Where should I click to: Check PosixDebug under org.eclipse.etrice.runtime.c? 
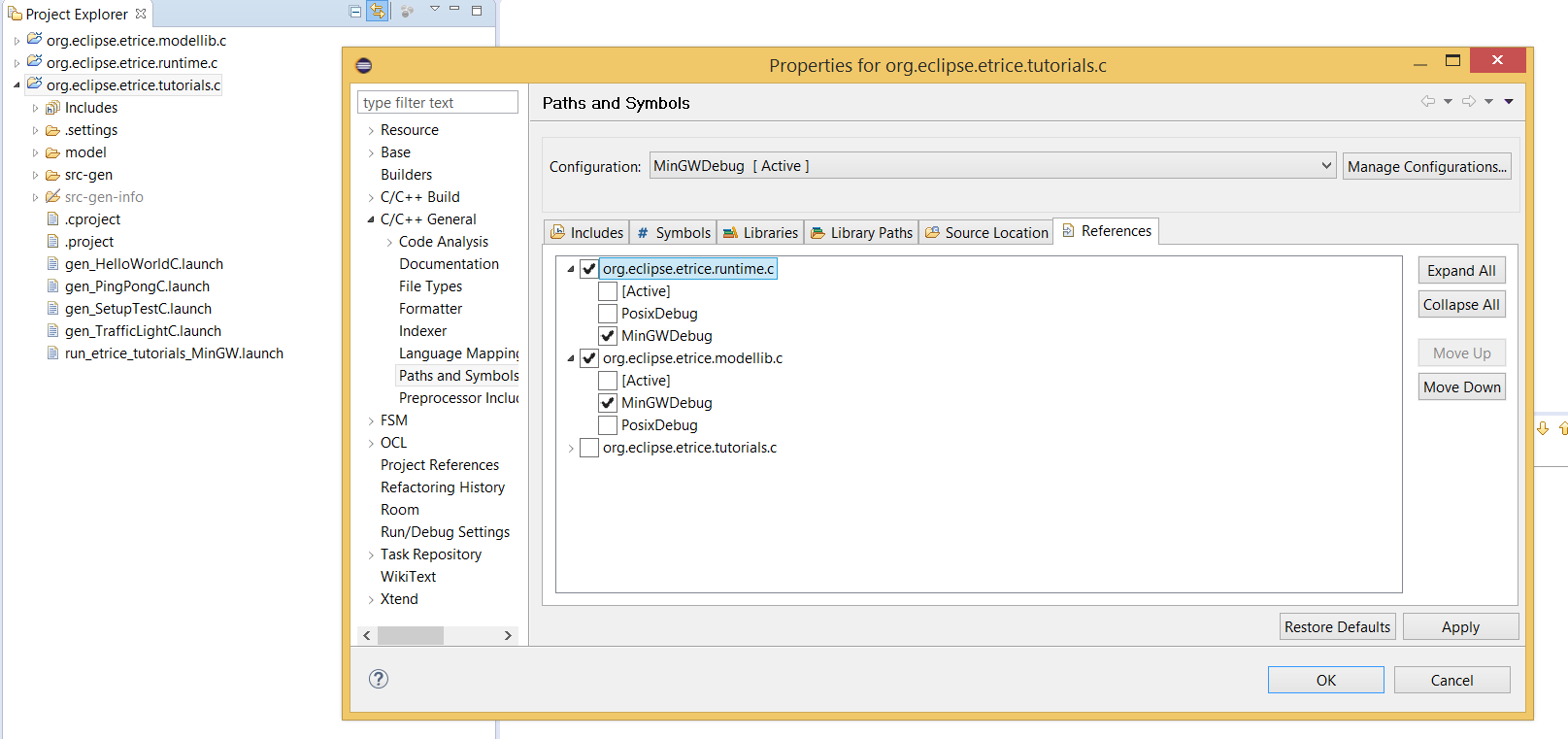(608, 314)
